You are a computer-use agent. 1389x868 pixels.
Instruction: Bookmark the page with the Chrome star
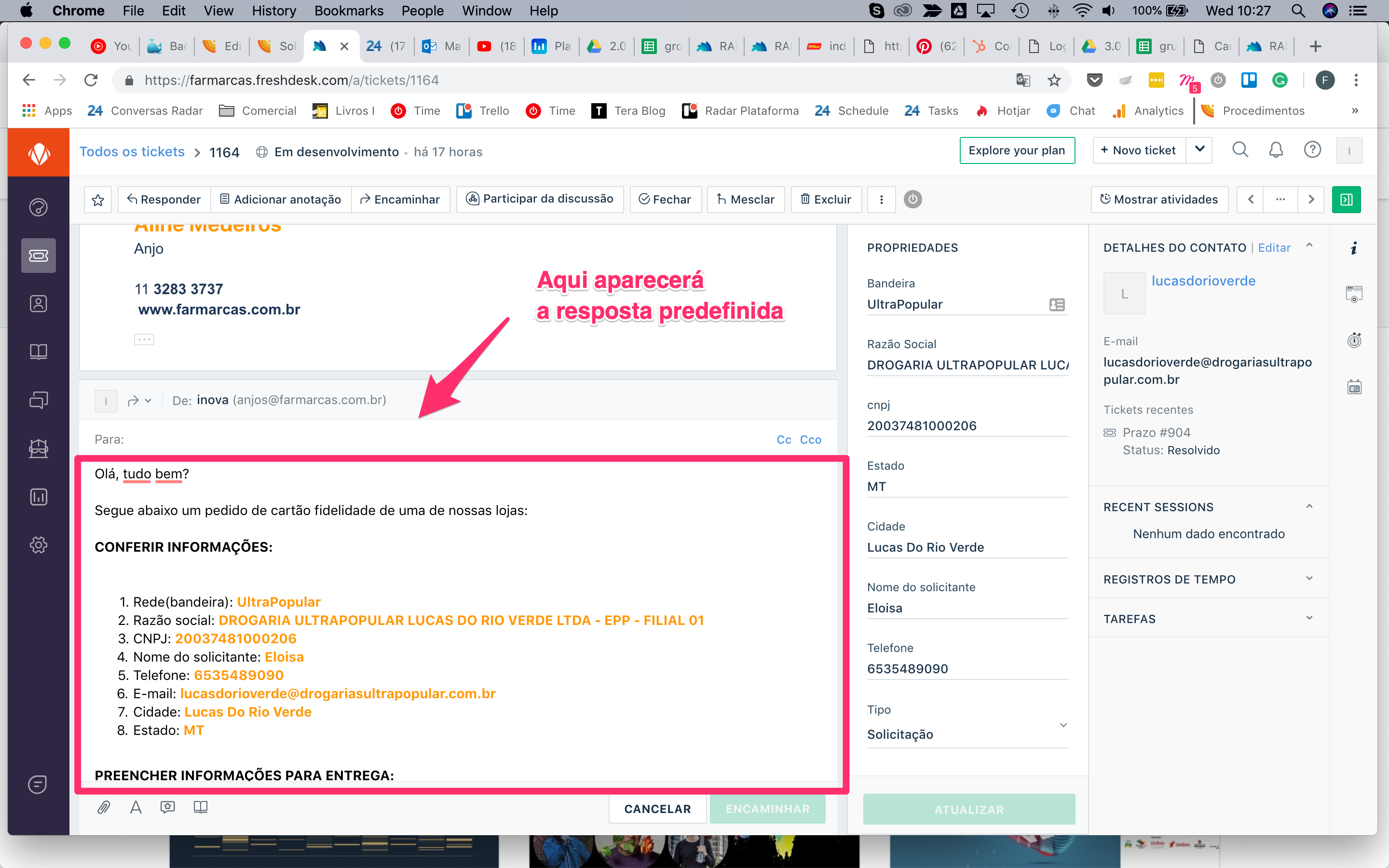click(x=1054, y=81)
